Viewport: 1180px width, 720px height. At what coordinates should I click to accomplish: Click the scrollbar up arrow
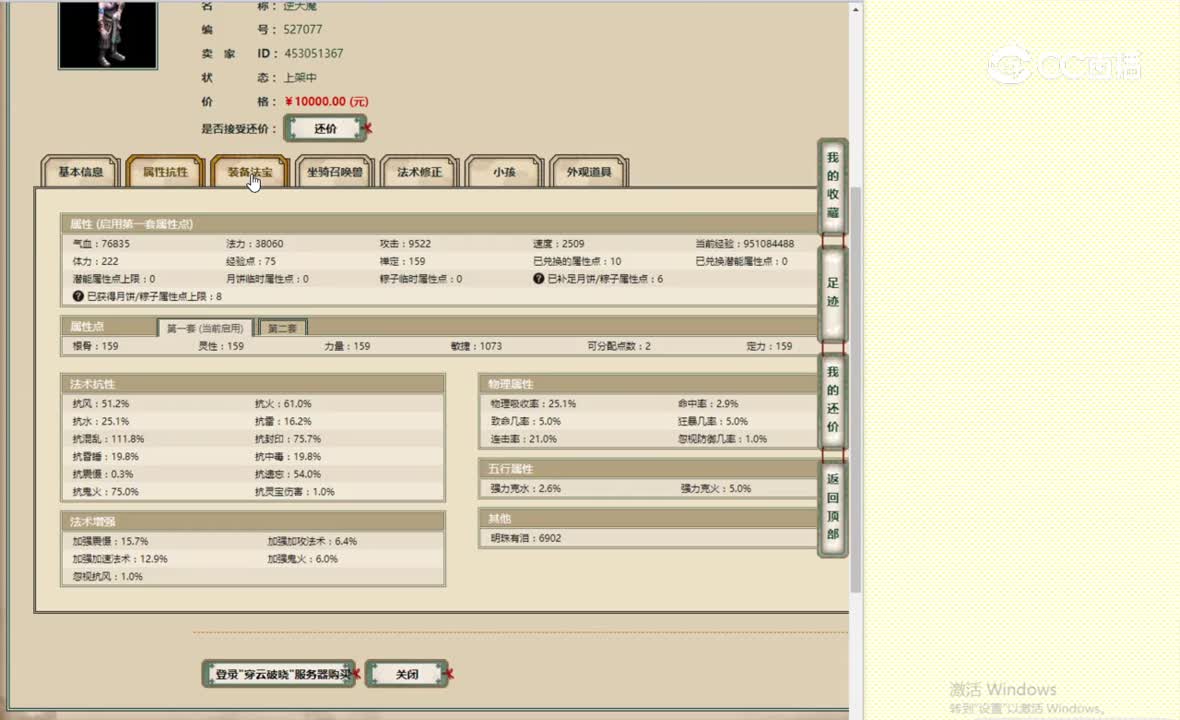tap(855, 9)
